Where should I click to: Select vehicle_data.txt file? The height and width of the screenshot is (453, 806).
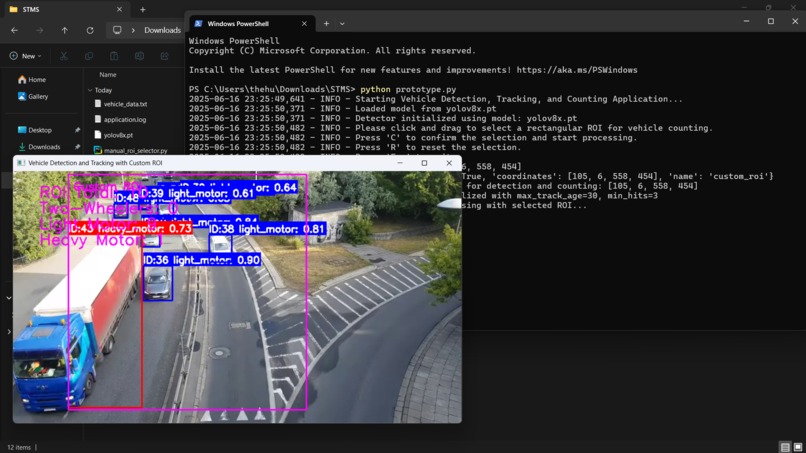tap(121, 104)
